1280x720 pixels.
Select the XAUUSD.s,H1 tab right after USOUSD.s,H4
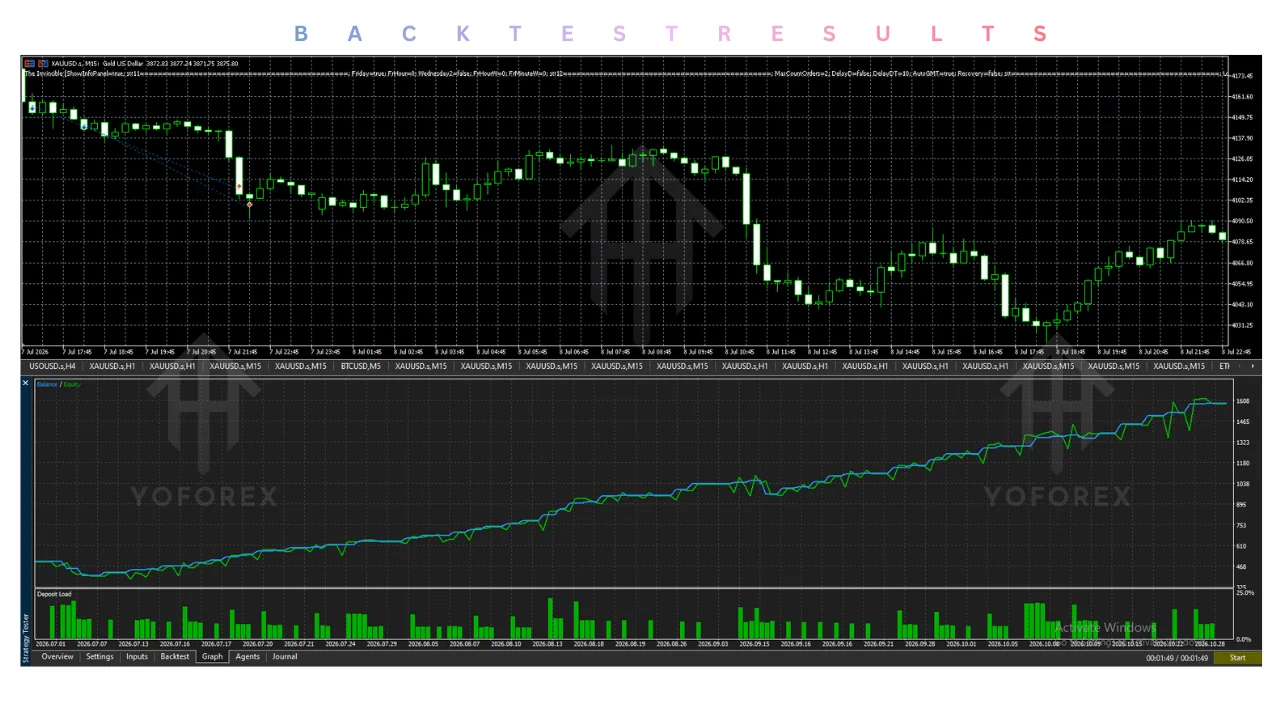point(112,366)
